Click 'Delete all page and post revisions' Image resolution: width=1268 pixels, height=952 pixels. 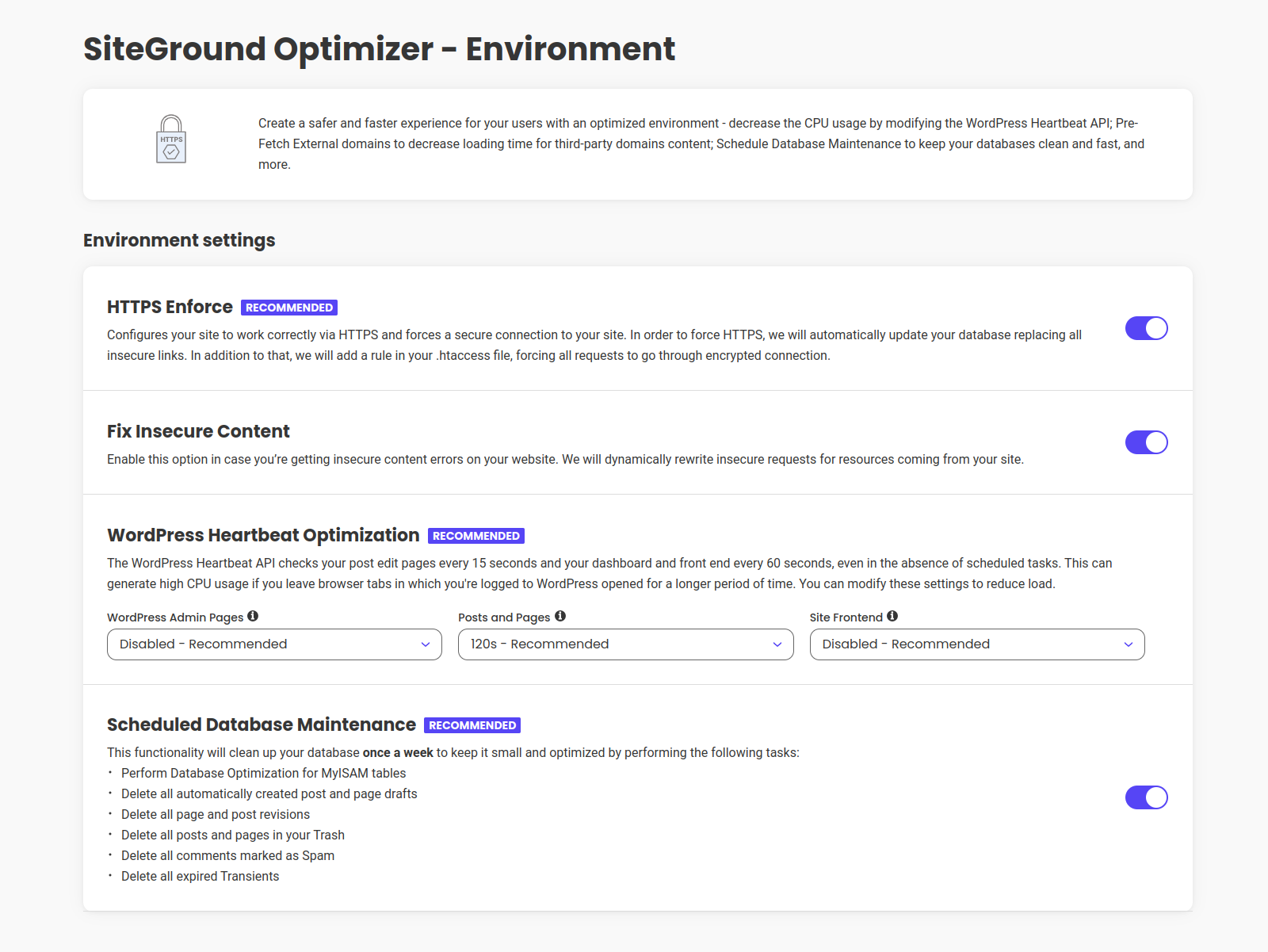[216, 814]
